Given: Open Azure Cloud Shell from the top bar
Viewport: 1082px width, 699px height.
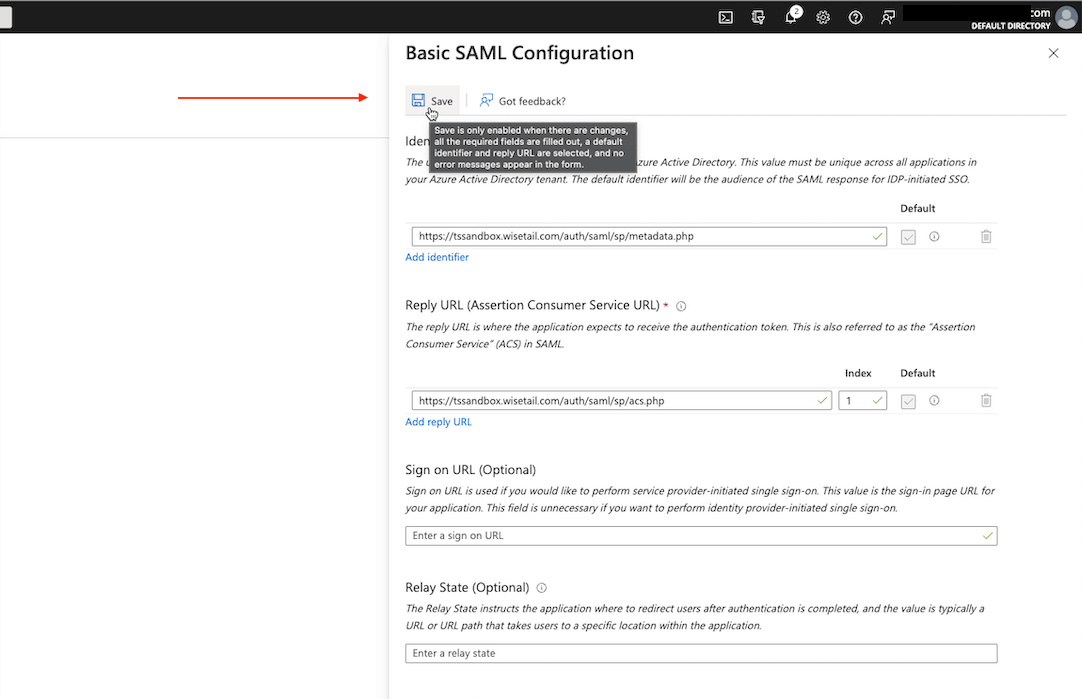Looking at the screenshot, I should coord(725,17).
